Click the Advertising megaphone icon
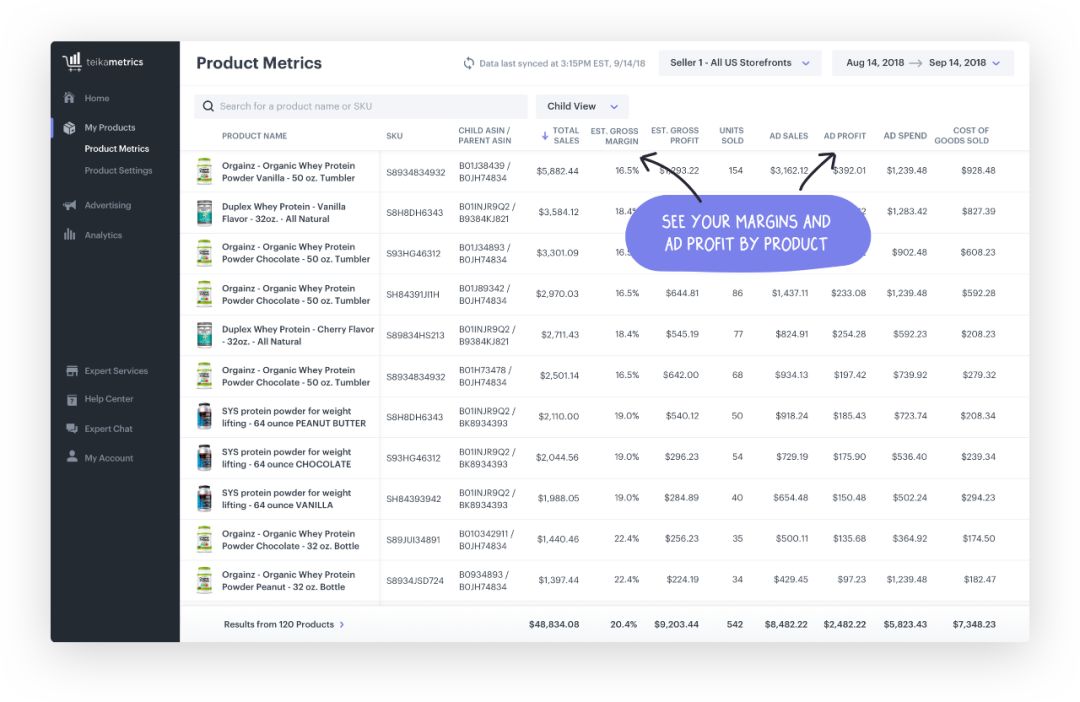This screenshot has width=1080, height=702. pos(70,205)
